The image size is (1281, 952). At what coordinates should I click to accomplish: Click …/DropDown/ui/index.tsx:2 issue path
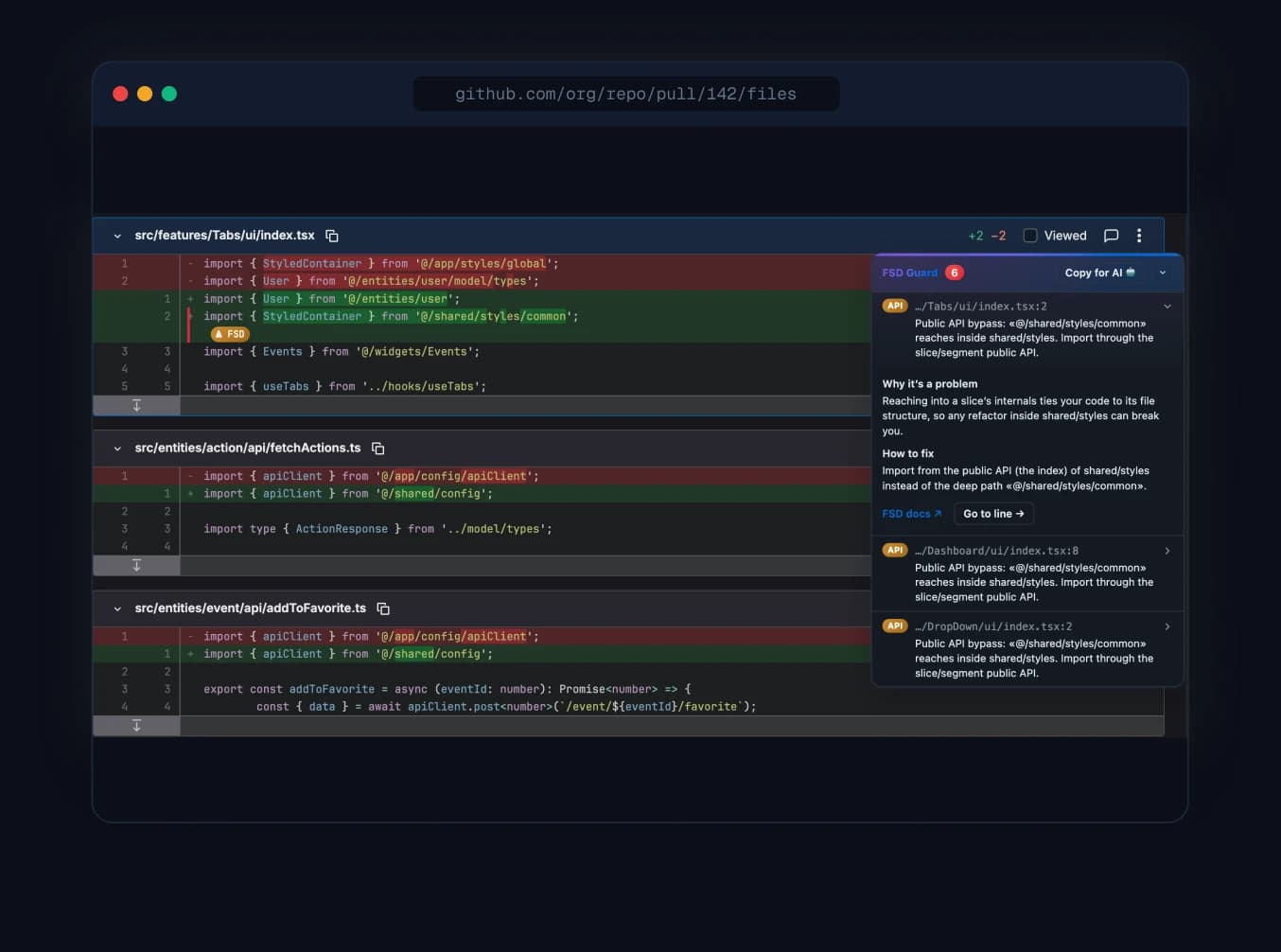(993, 626)
